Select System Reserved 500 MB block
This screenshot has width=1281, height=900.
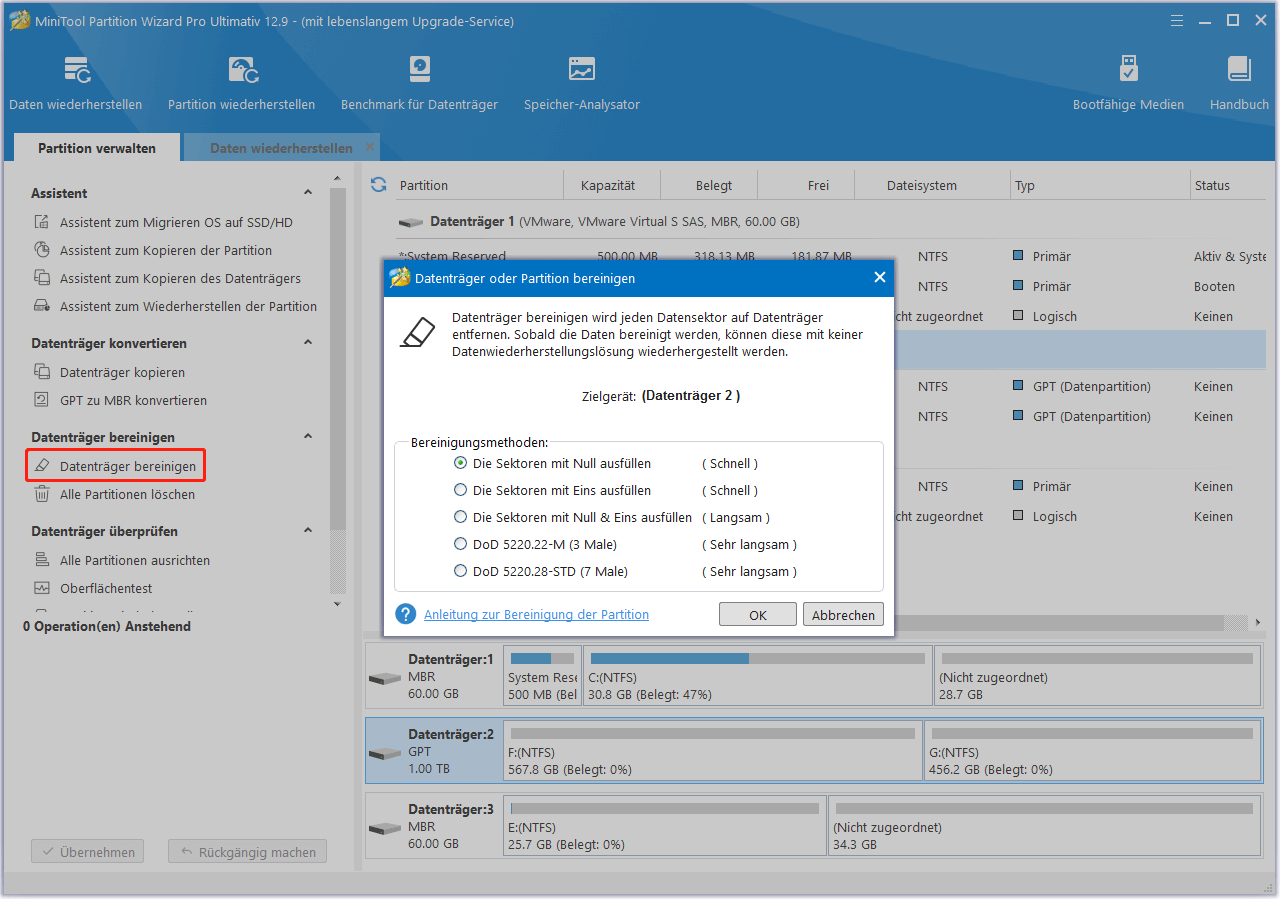[542, 676]
